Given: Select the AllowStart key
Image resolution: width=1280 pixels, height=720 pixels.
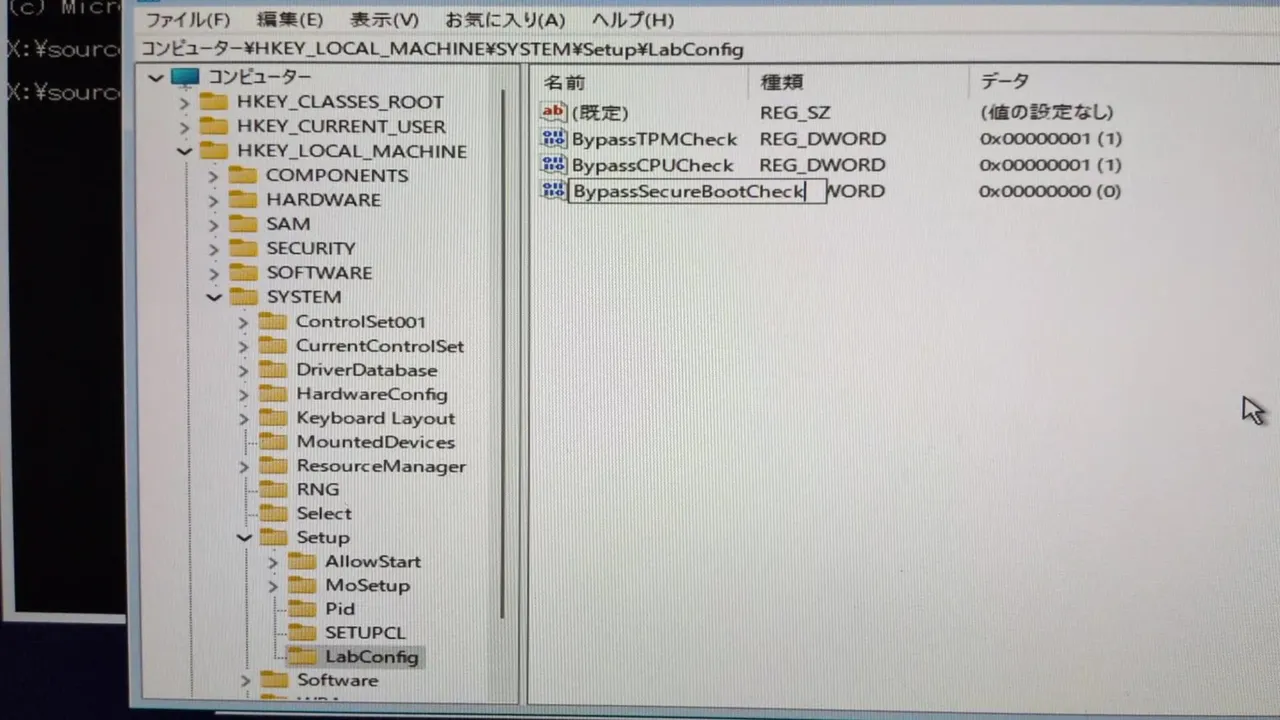Looking at the screenshot, I should tap(373, 562).
